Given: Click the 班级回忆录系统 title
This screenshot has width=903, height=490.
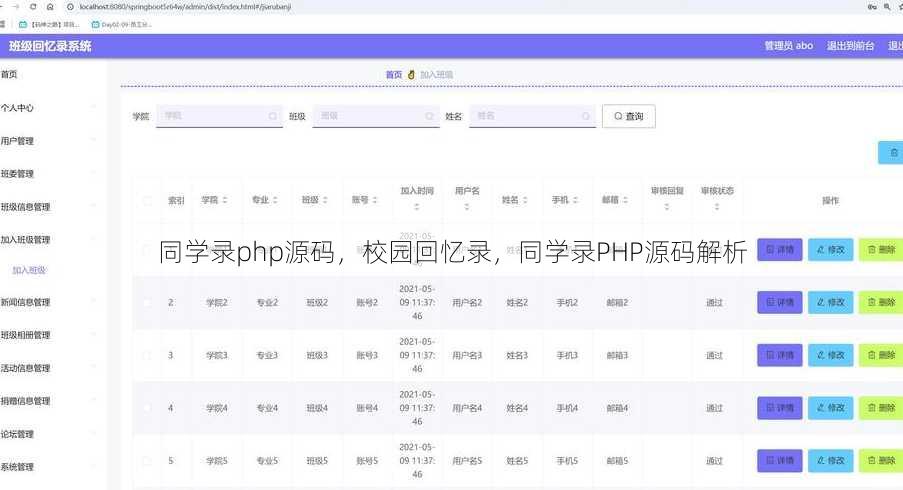Looking at the screenshot, I should [50, 47].
